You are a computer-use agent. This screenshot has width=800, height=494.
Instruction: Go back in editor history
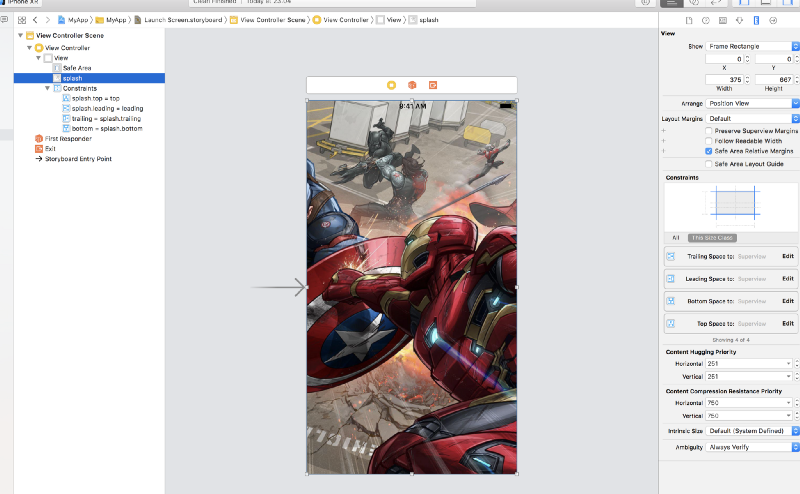pyautogui.click(x=35, y=20)
